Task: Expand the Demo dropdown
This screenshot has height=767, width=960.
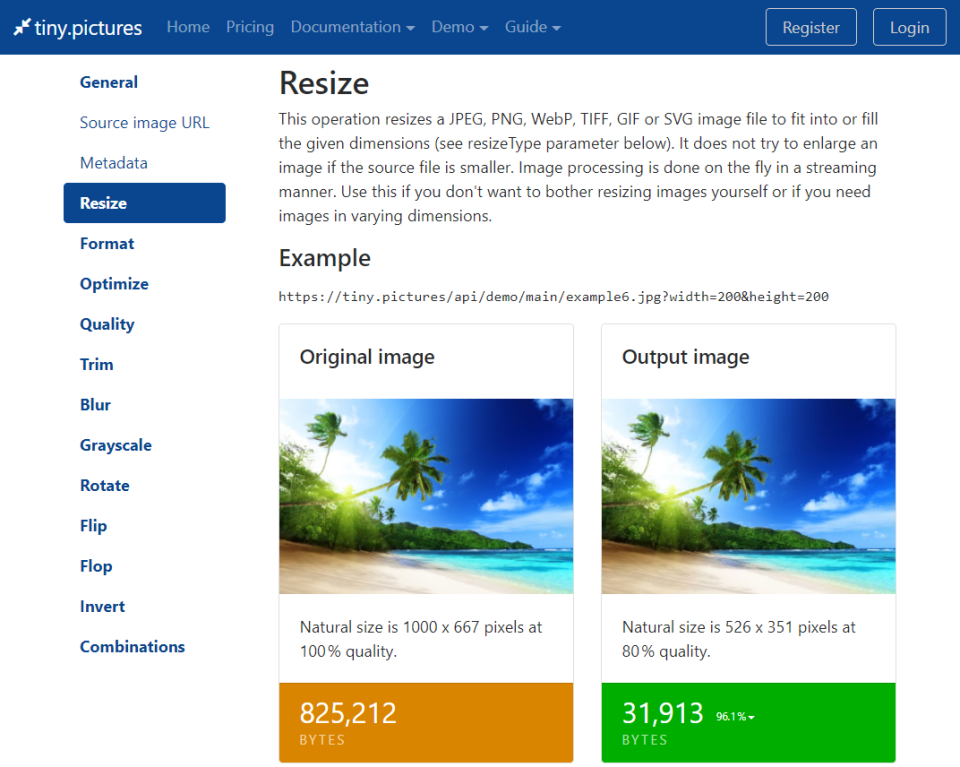Action: point(459,27)
